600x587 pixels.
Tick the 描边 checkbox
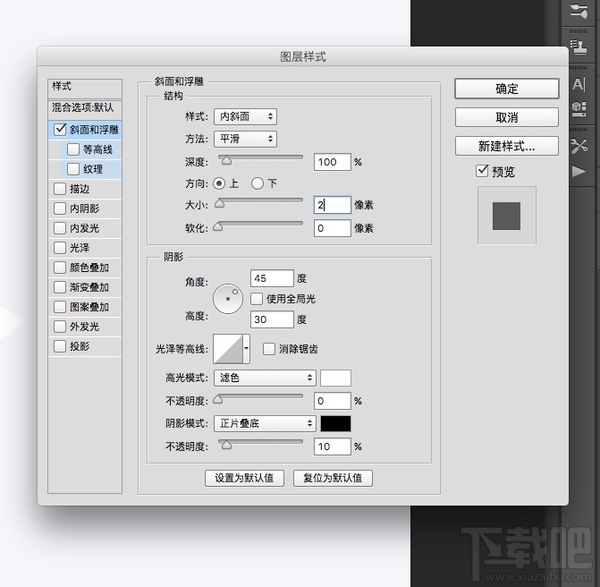click(x=60, y=189)
